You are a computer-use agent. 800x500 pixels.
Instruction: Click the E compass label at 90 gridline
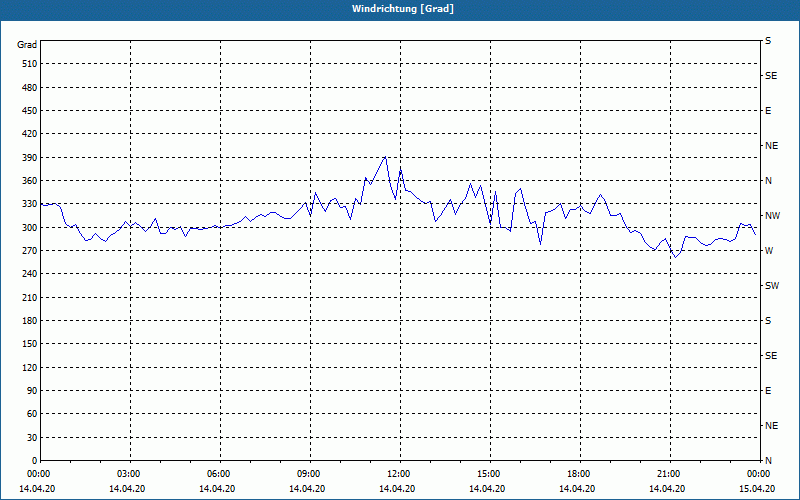point(768,391)
